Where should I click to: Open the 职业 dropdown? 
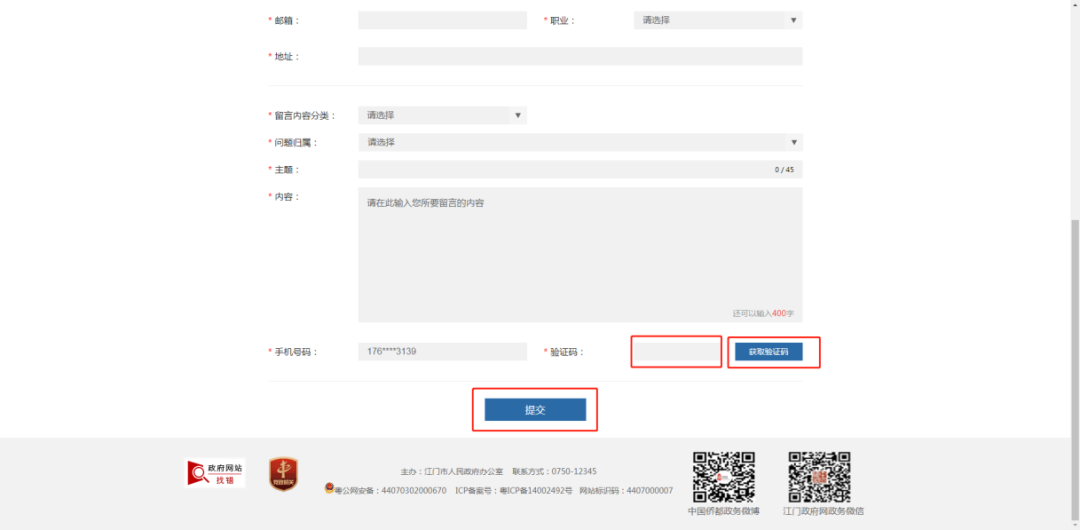tap(717, 20)
